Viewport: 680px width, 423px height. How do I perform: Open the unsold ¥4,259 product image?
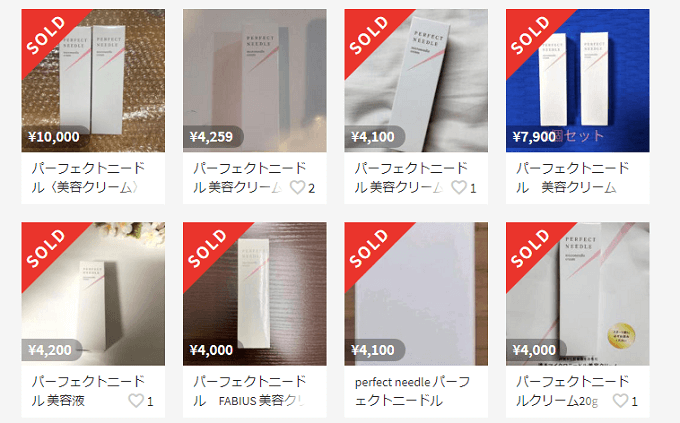coord(255,81)
